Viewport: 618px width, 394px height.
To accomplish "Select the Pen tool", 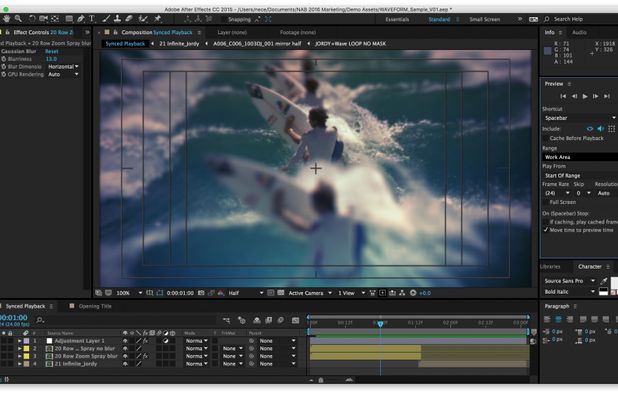I will 81,19.
